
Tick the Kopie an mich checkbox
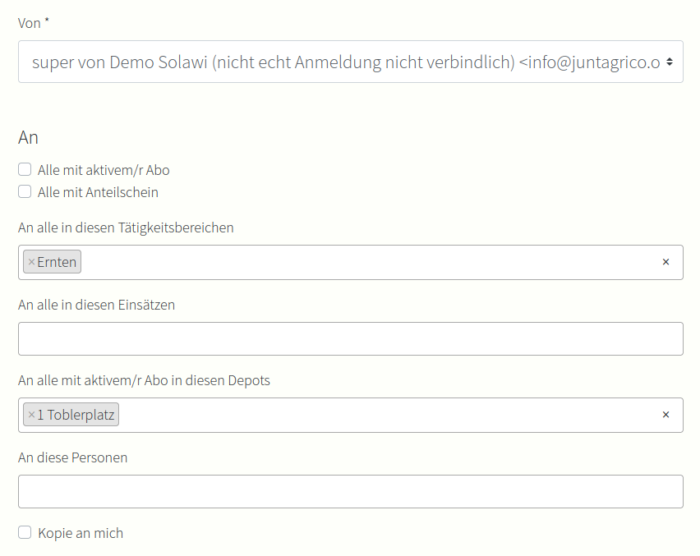(25, 533)
